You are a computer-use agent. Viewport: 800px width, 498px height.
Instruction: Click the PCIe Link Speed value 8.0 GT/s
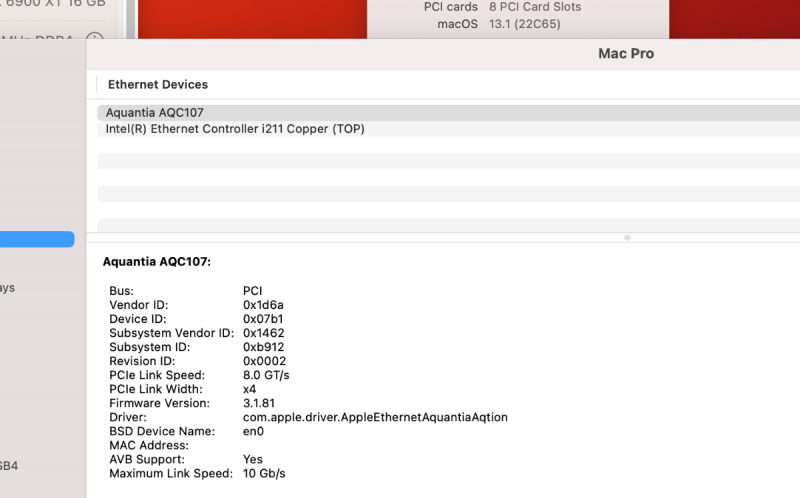[x=266, y=375]
